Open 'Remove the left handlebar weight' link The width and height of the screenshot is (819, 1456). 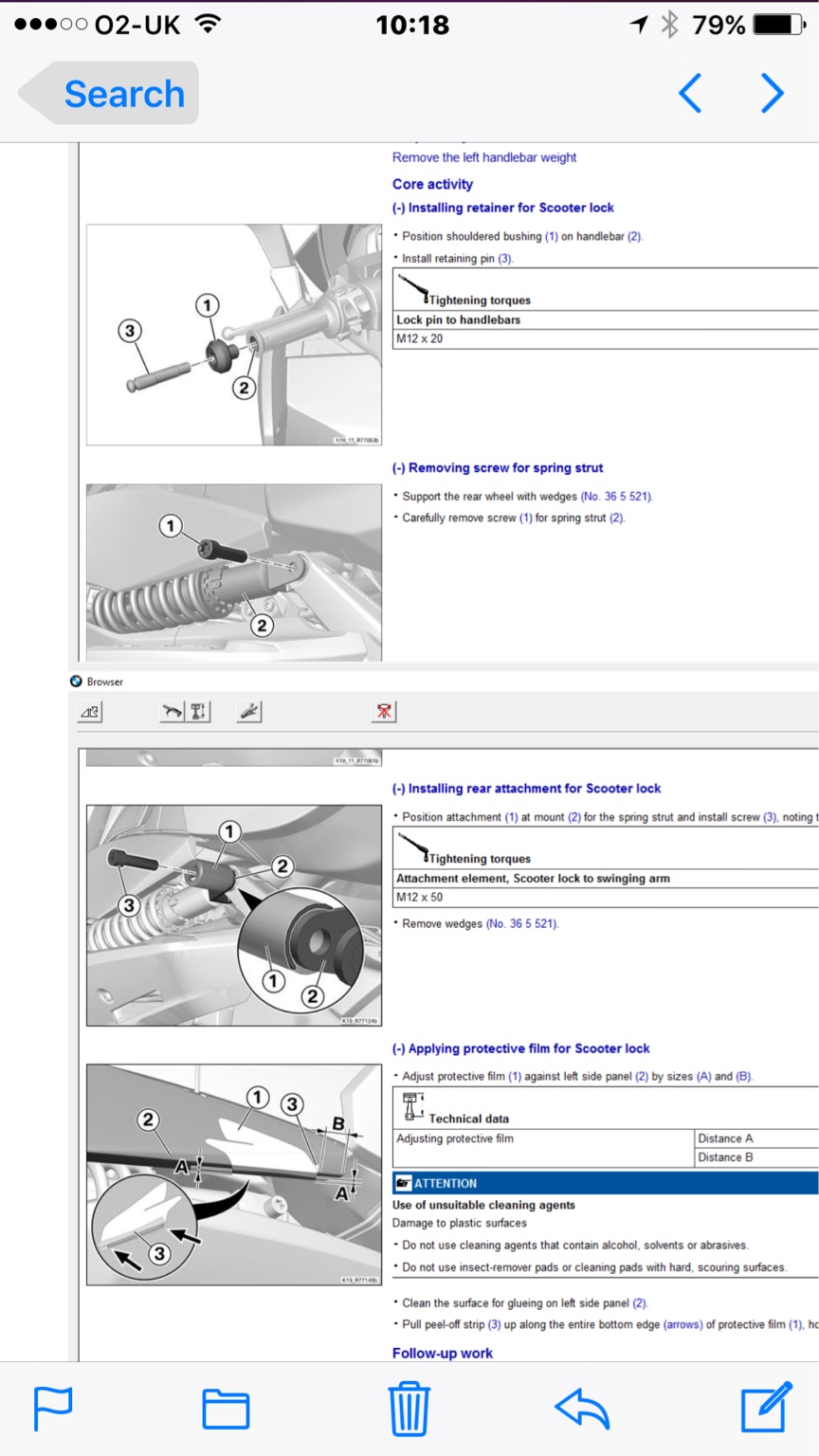(x=484, y=157)
